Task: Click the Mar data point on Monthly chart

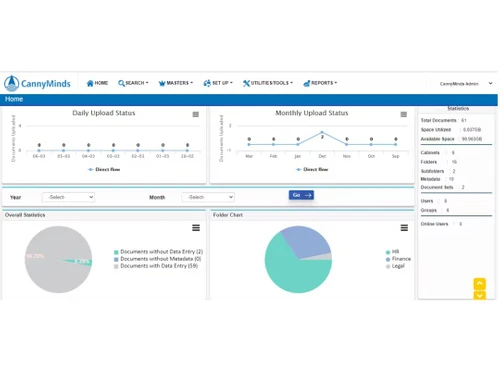Action: coord(249,144)
